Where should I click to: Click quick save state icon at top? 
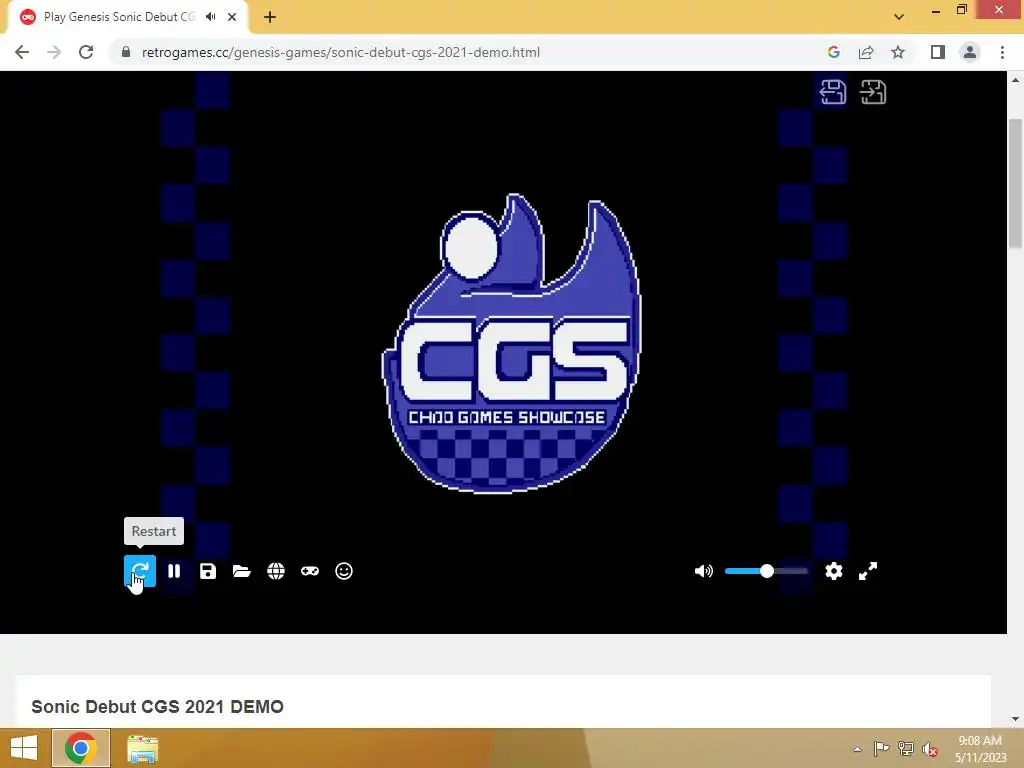pos(833,92)
